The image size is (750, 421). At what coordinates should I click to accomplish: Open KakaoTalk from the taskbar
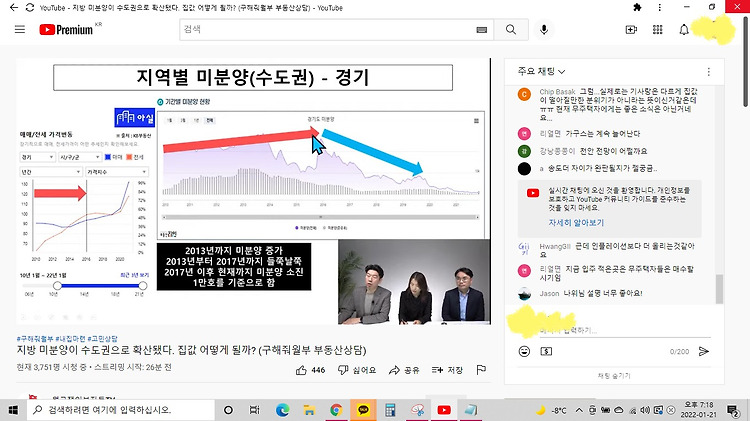(363, 410)
